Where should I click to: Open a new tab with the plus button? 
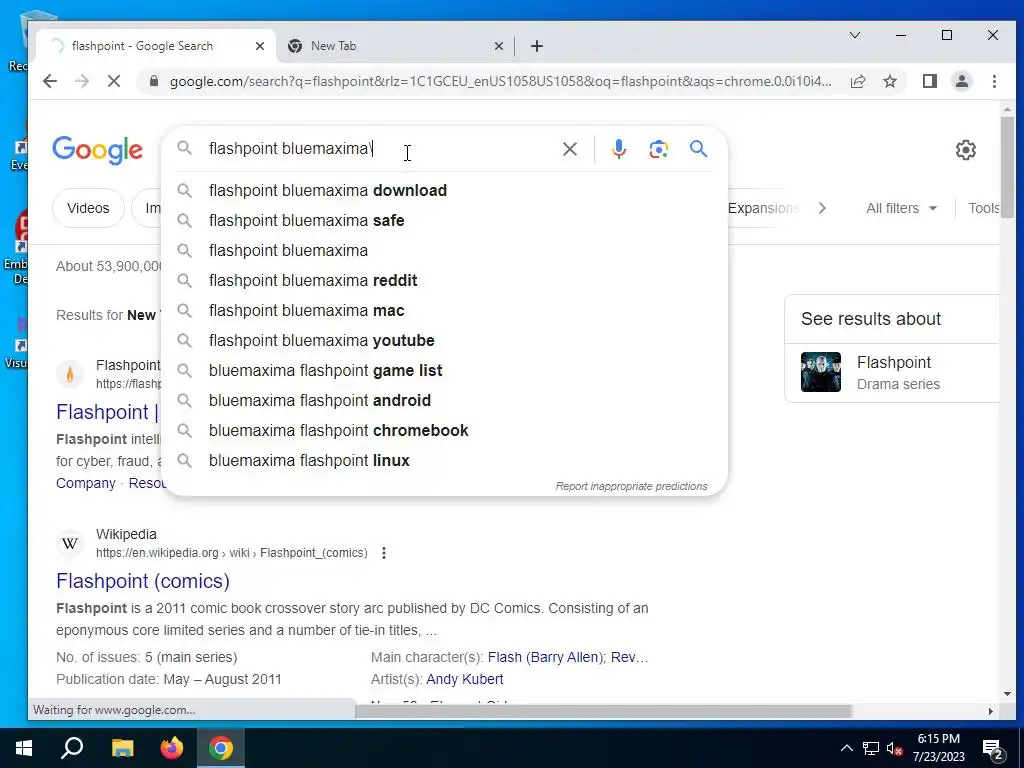[537, 46]
